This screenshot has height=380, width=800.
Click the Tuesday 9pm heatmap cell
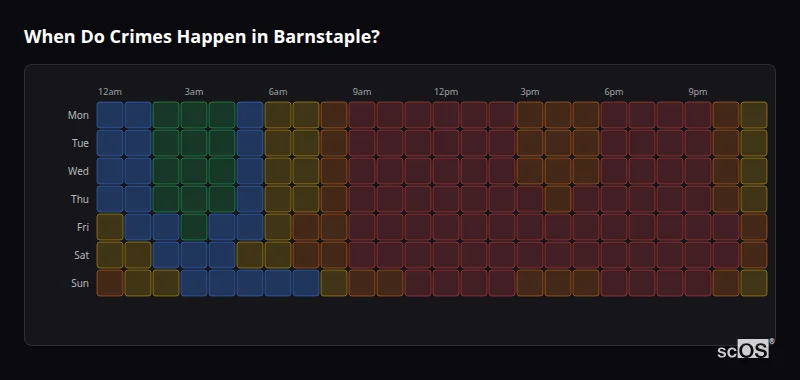698,143
